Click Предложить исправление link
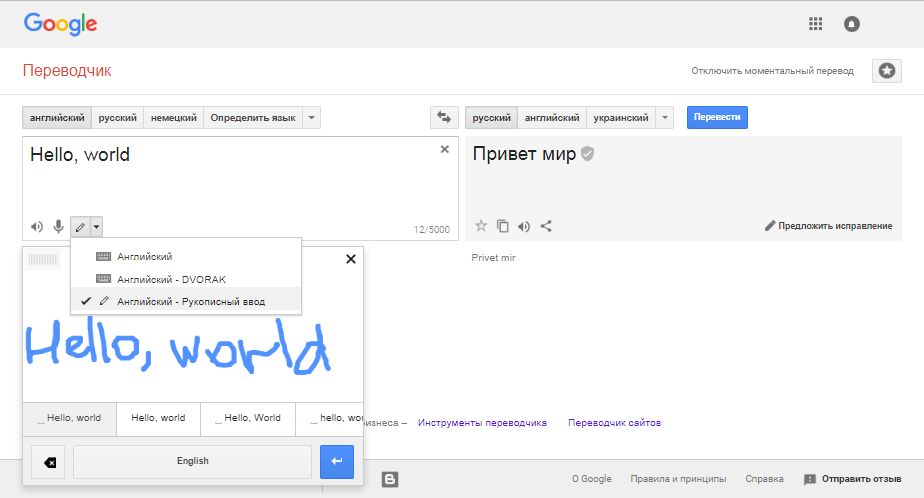This screenshot has height=498, width=924. tap(829, 226)
